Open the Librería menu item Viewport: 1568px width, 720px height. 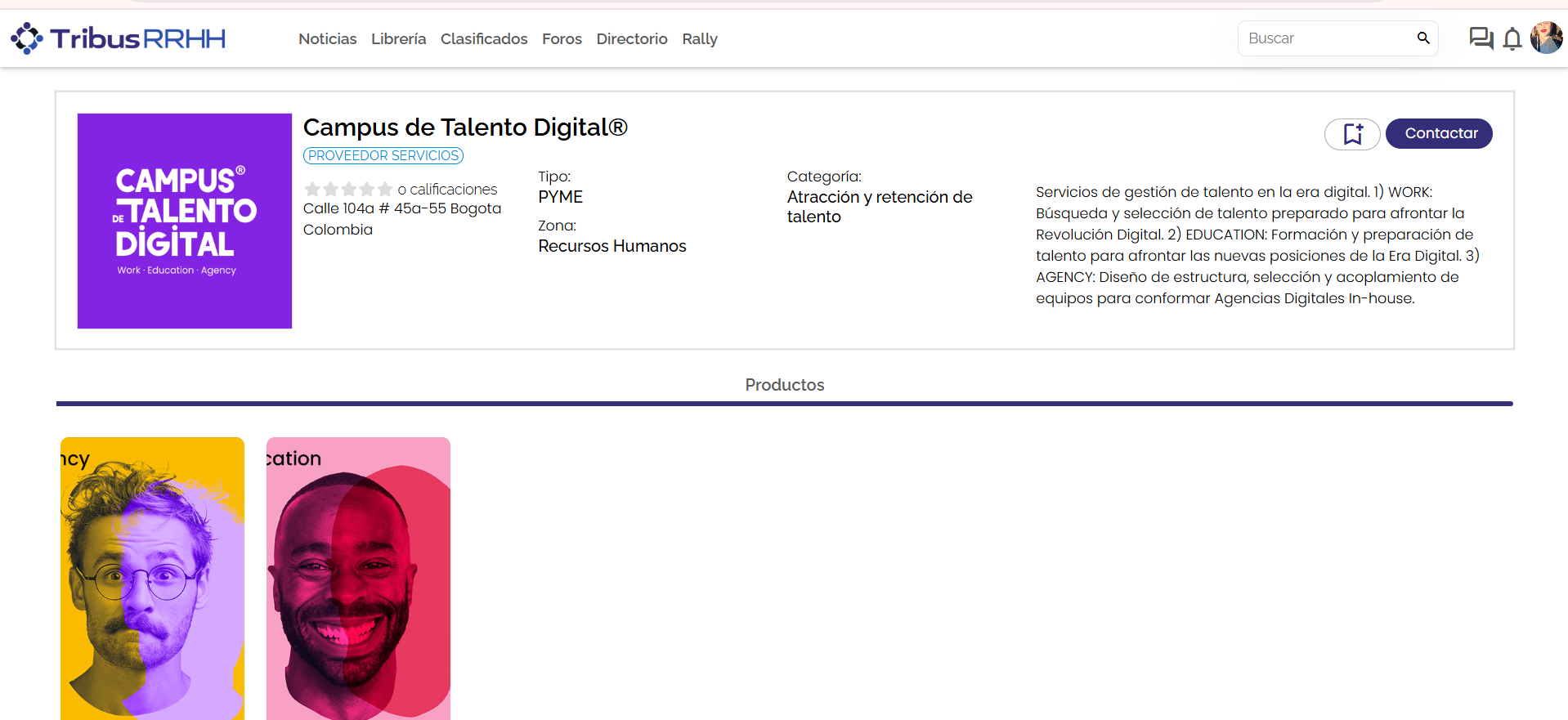click(x=398, y=39)
